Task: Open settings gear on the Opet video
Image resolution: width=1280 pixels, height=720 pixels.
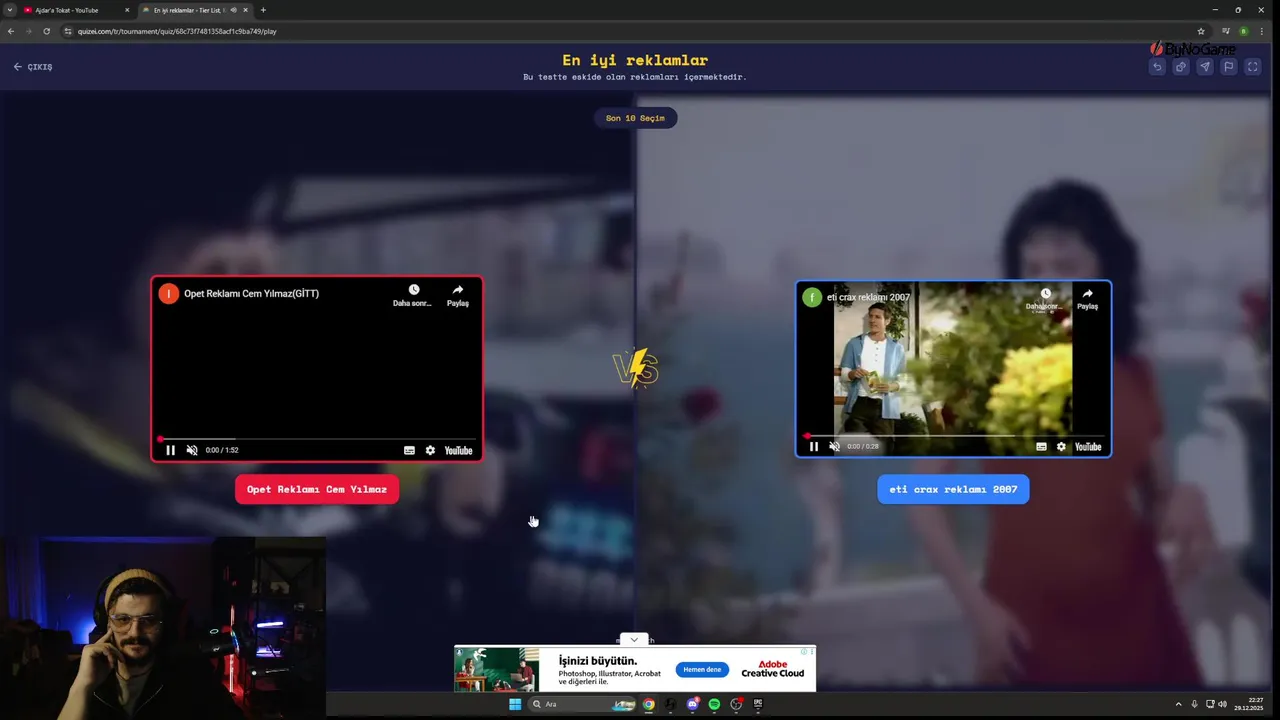Action: pyautogui.click(x=430, y=450)
